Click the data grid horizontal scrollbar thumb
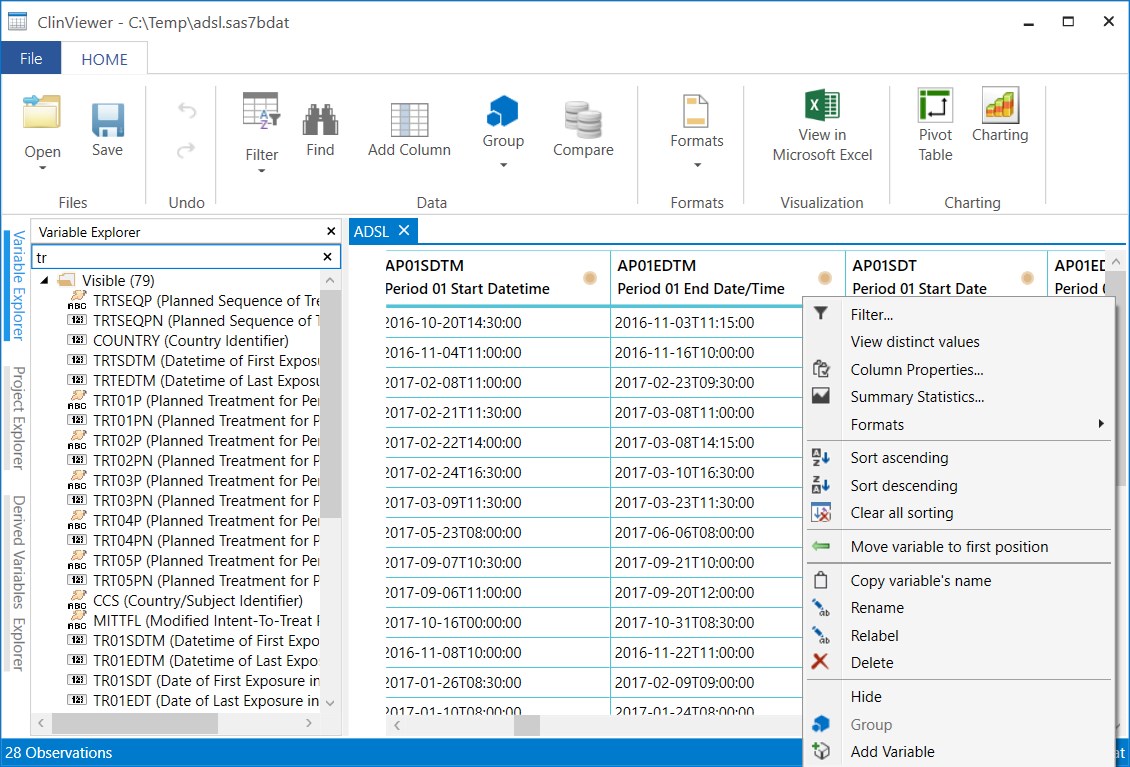This screenshot has height=767, width=1130. click(527, 725)
